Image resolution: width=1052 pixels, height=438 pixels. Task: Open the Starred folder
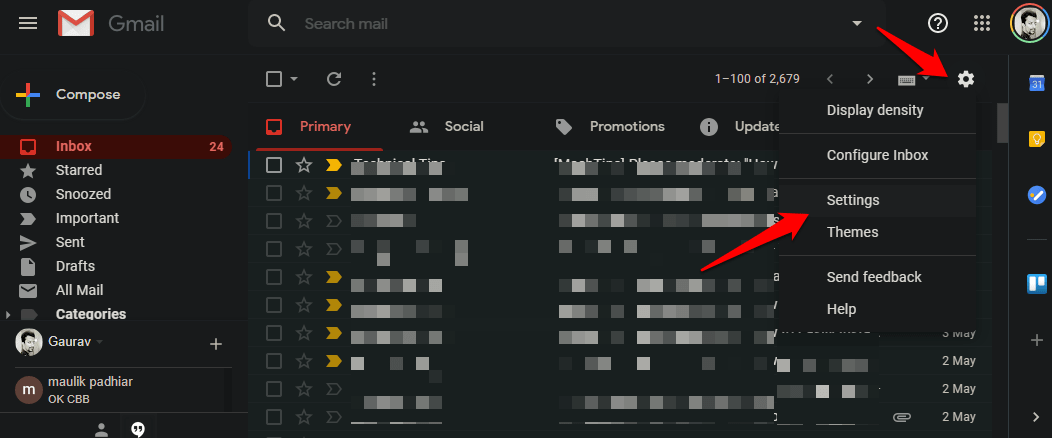point(79,170)
